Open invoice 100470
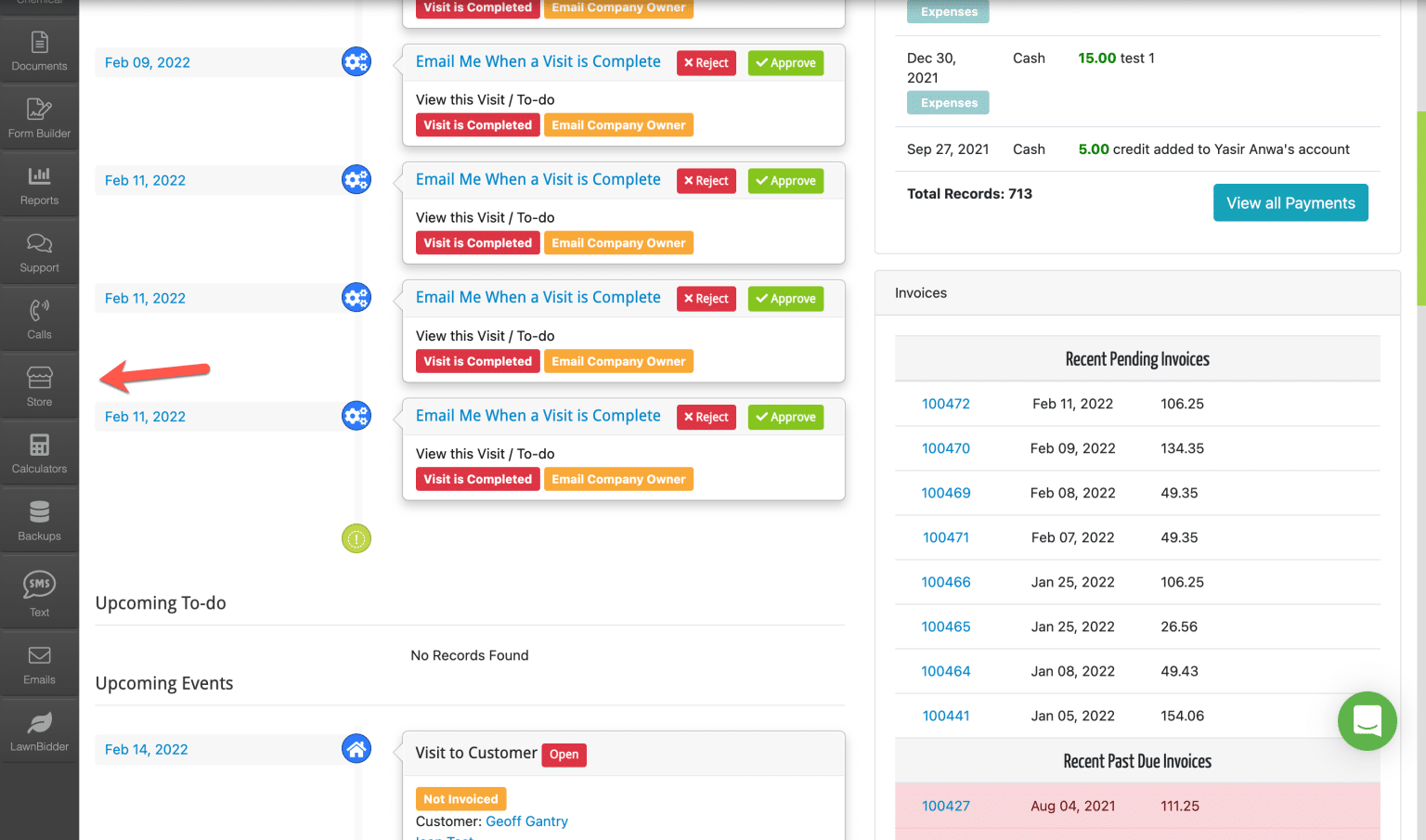Image resolution: width=1426 pixels, height=840 pixels. pos(946,448)
